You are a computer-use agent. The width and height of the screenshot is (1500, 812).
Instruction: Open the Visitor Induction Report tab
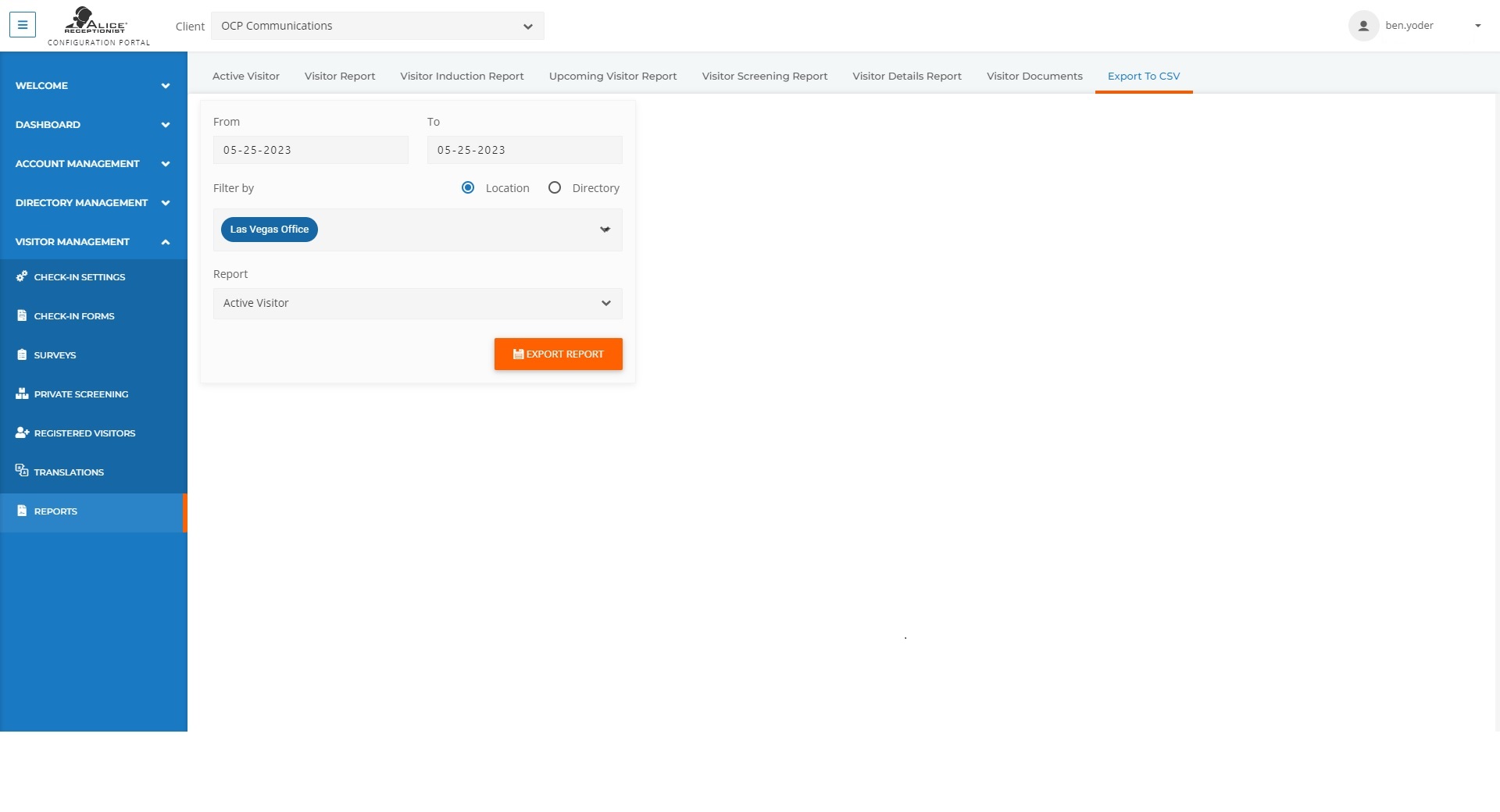(x=462, y=77)
